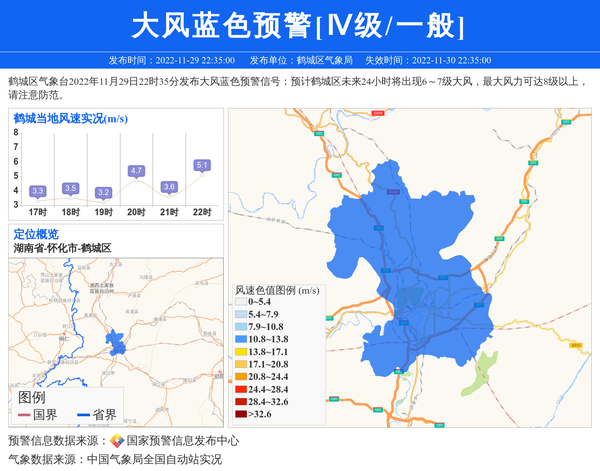The height and width of the screenshot is (471, 600).
Task: Click the 3.3 wind speed marker at 17时
Action: click(x=38, y=190)
